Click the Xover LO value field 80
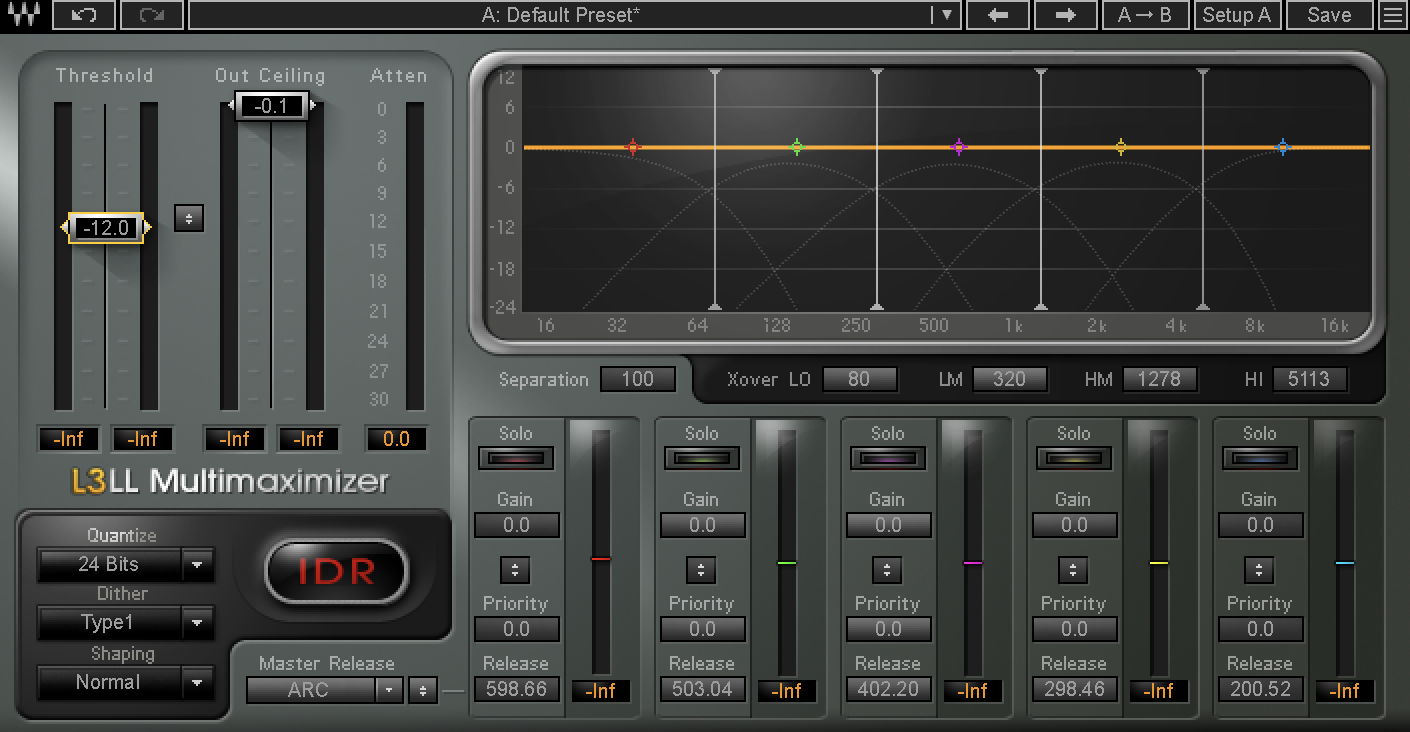 click(859, 379)
